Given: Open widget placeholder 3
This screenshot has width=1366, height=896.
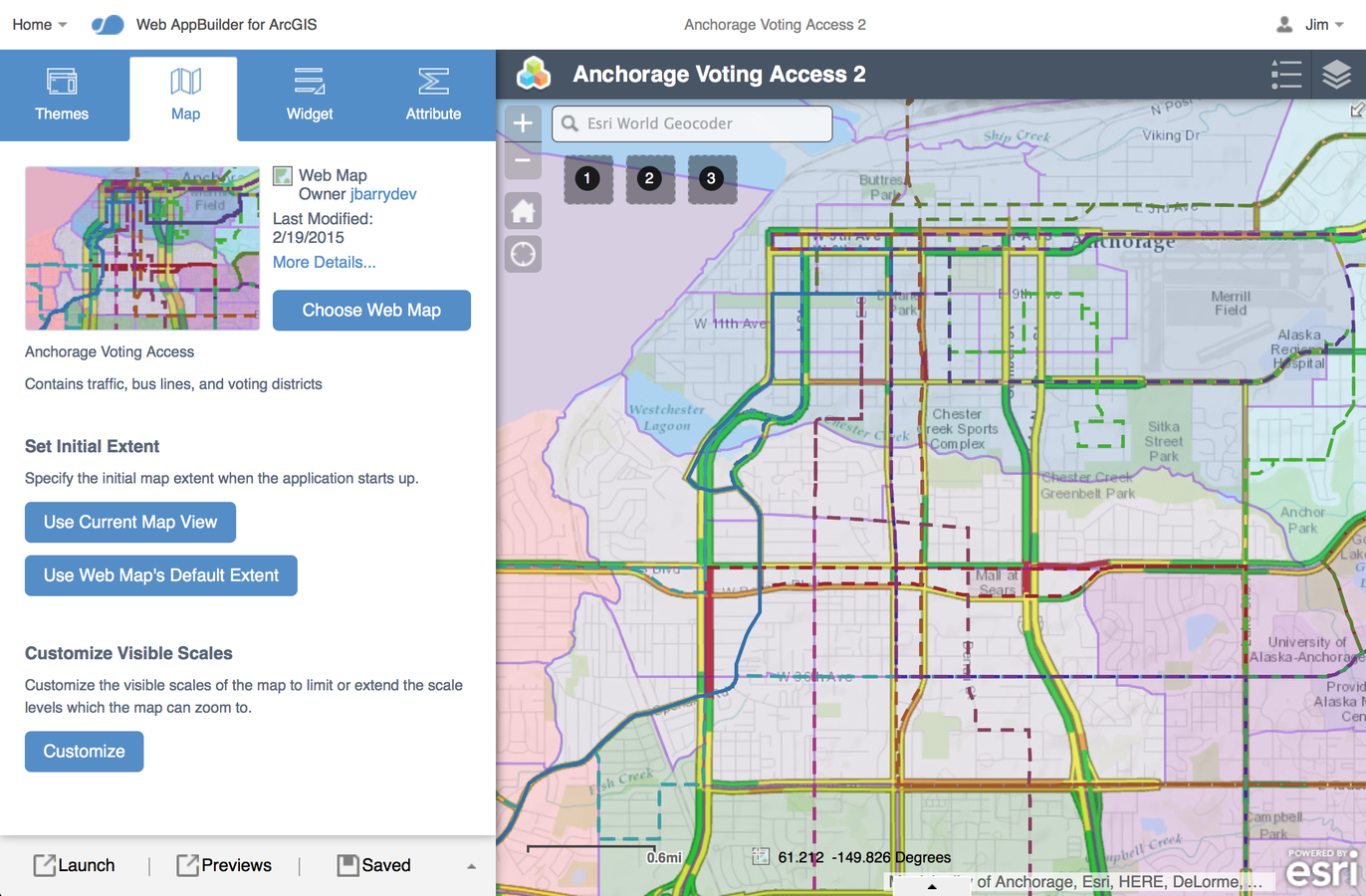Looking at the screenshot, I should 711,178.
